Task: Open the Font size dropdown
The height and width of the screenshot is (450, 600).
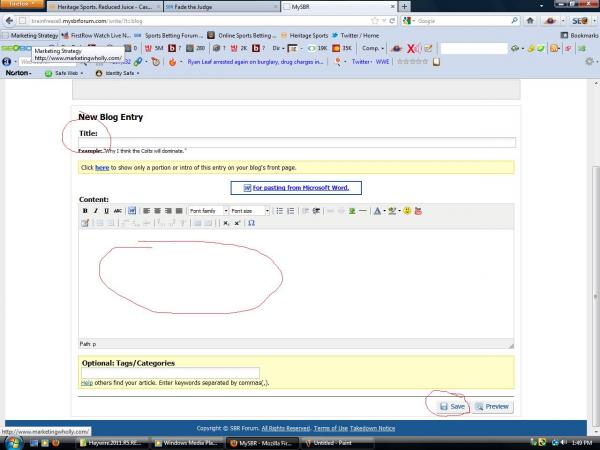Action: pos(250,211)
